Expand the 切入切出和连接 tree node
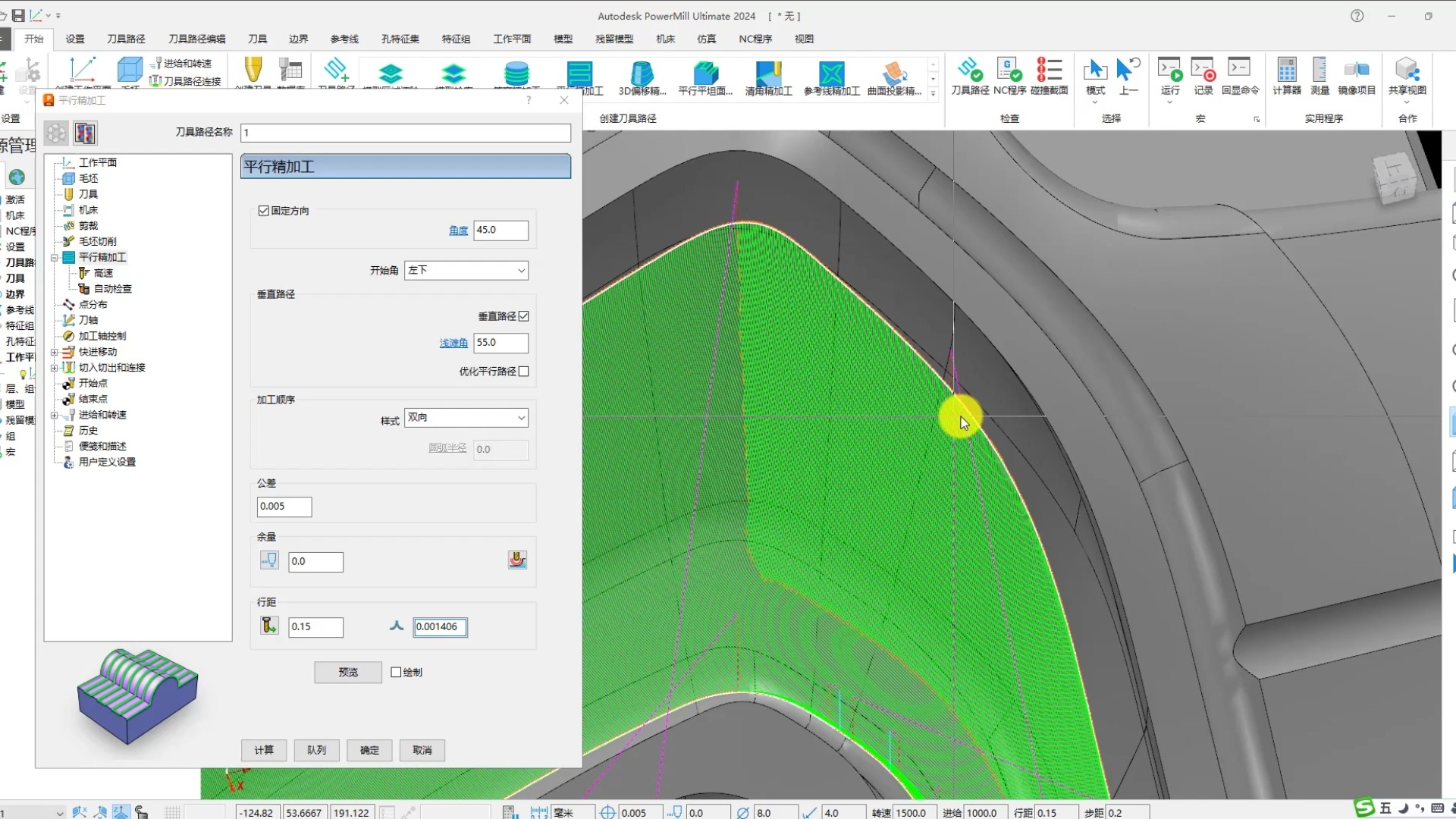The width and height of the screenshot is (1456, 819). tap(55, 368)
